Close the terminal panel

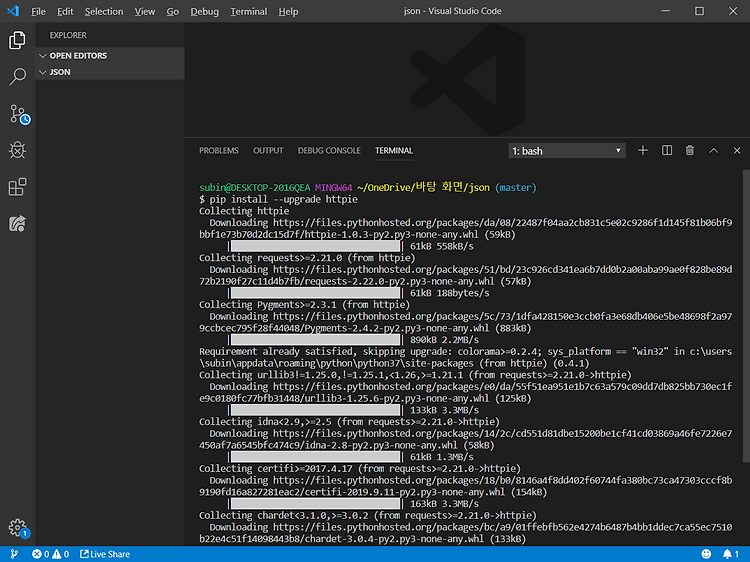click(737, 151)
